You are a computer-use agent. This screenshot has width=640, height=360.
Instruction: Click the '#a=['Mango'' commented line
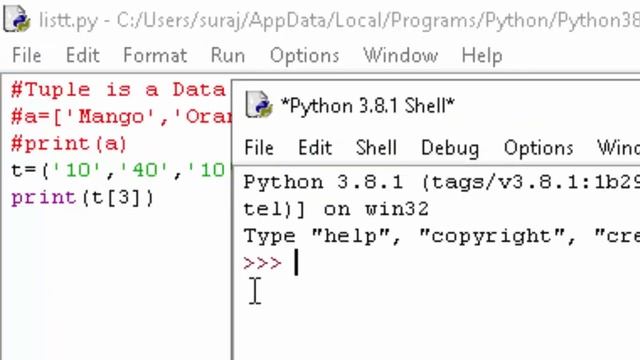(121, 117)
